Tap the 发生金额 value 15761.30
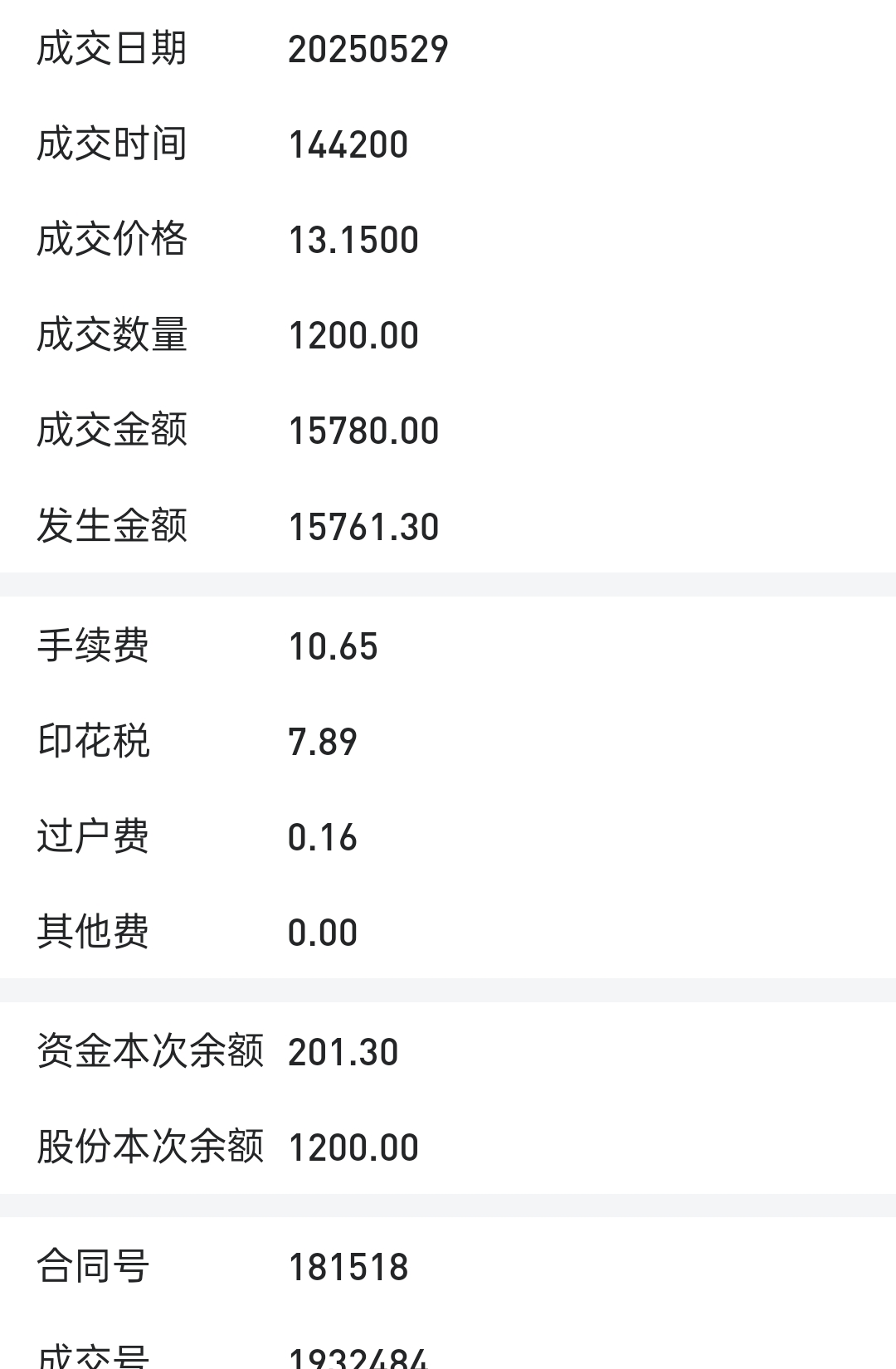Viewport: 896px width, 1369px height. [x=363, y=527]
